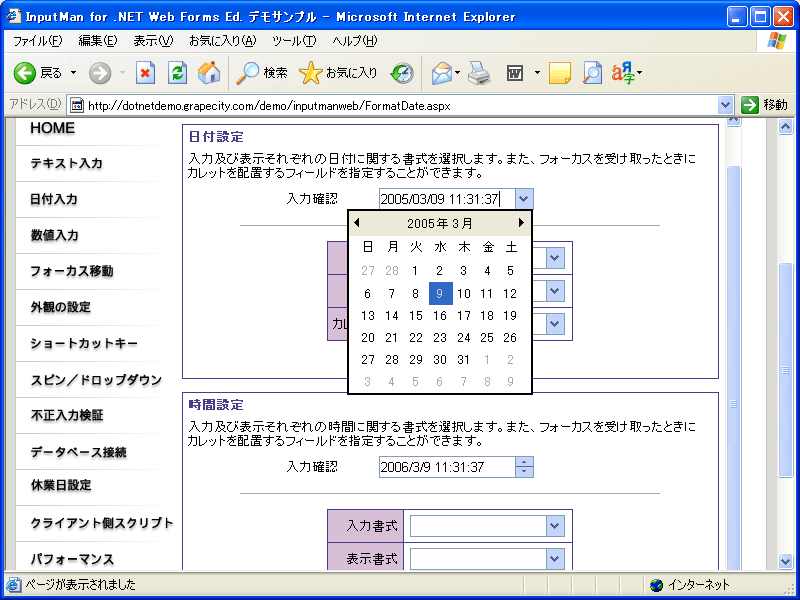Collapse the open date picker dropdown

(524, 198)
